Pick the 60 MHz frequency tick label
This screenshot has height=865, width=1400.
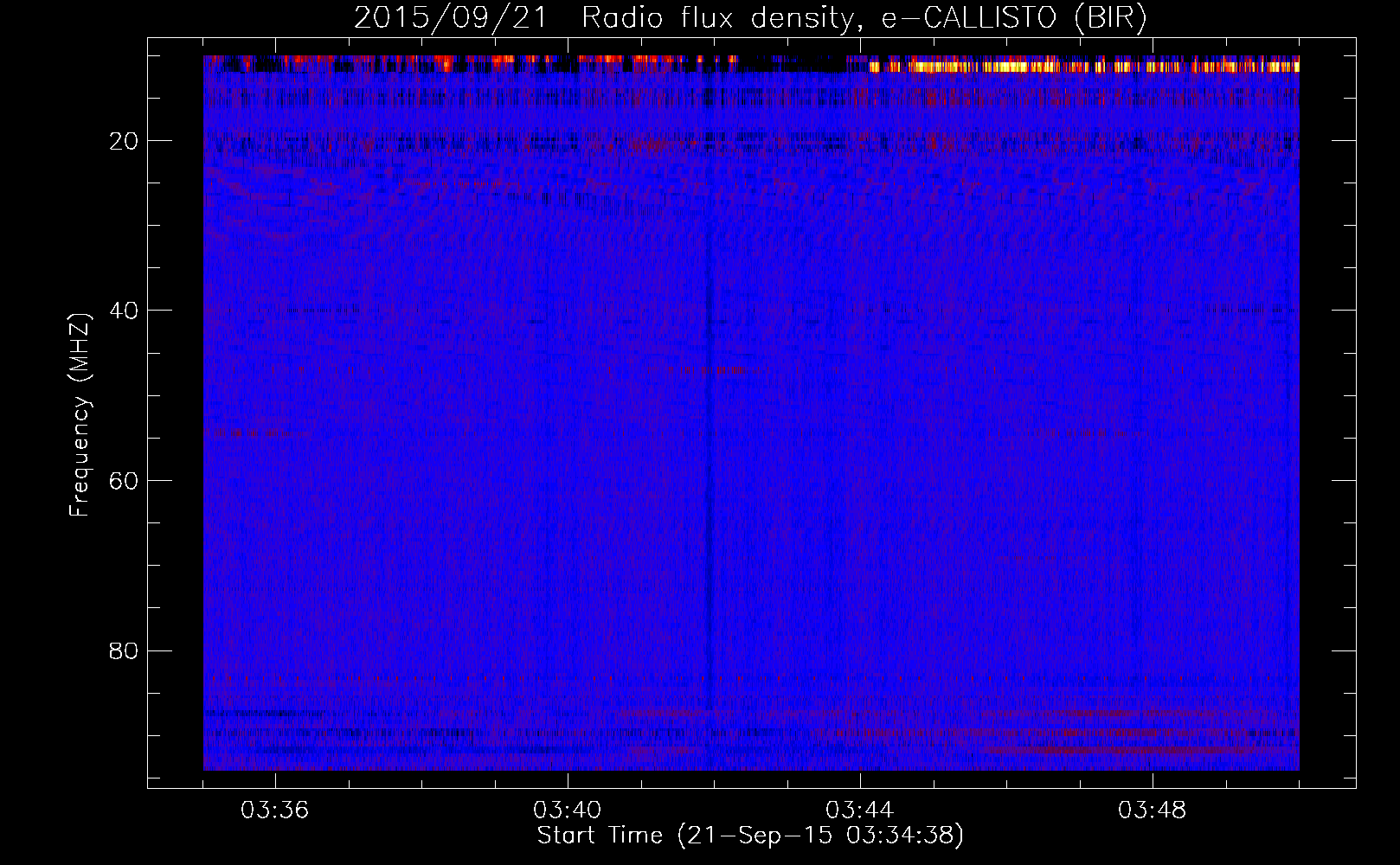click(125, 481)
